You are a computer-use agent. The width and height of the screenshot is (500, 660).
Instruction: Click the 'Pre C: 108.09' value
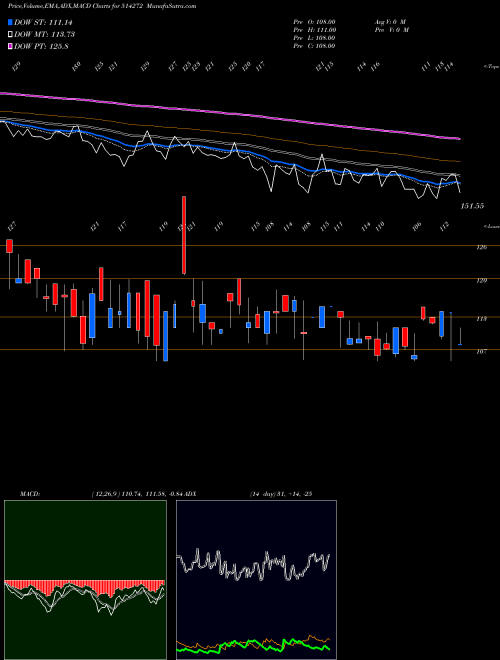314,46
